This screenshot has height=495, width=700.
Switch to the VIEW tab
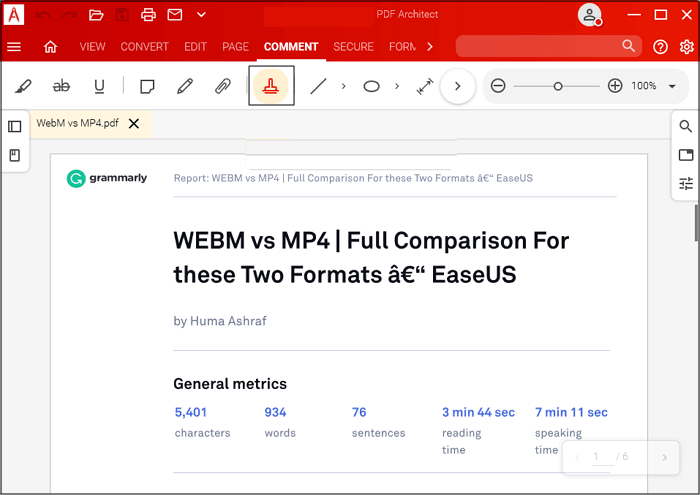(x=92, y=47)
